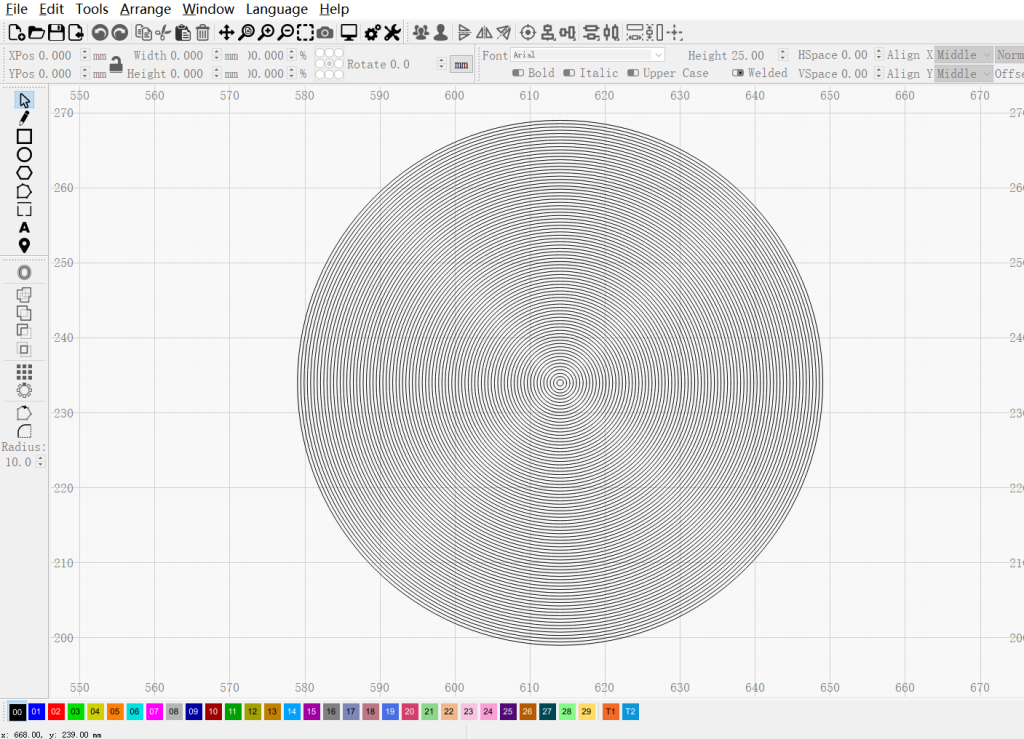Open the Circular Array tool
The height and width of the screenshot is (739, 1024).
pyautogui.click(x=24, y=390)
